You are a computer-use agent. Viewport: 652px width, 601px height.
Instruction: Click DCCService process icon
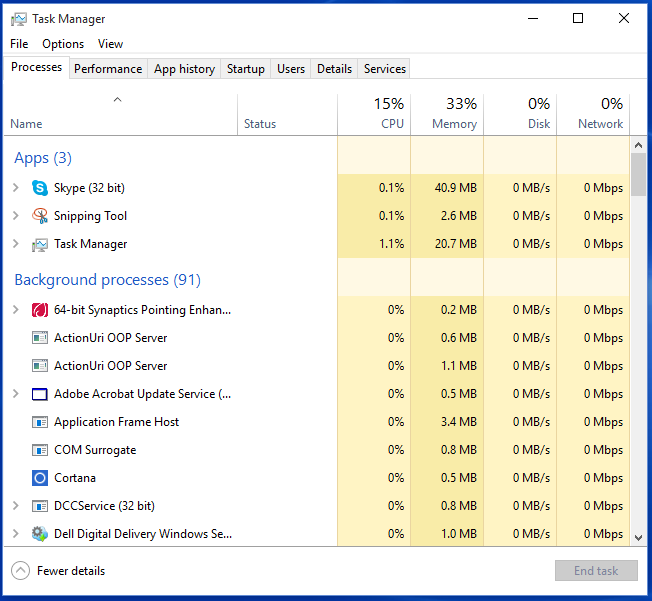[40, 506]
